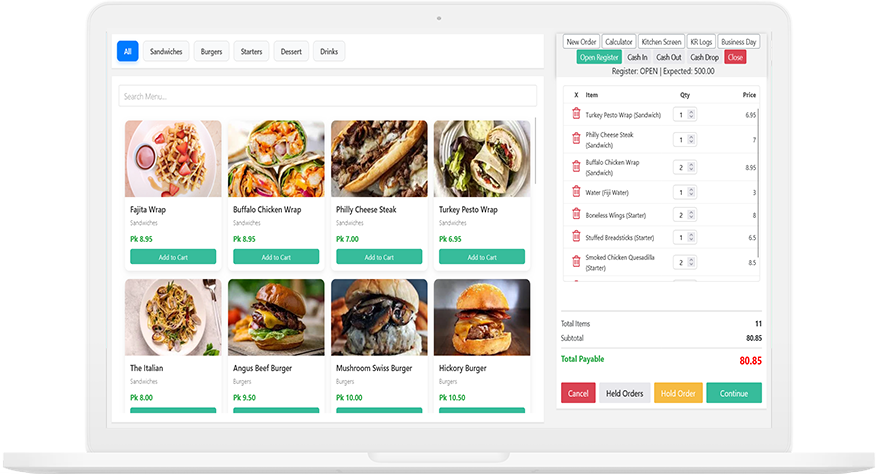Screen dimensions: 878x474
Task: Remove Turkey Pesto Wrap using its trash icon
Action: 576,114
